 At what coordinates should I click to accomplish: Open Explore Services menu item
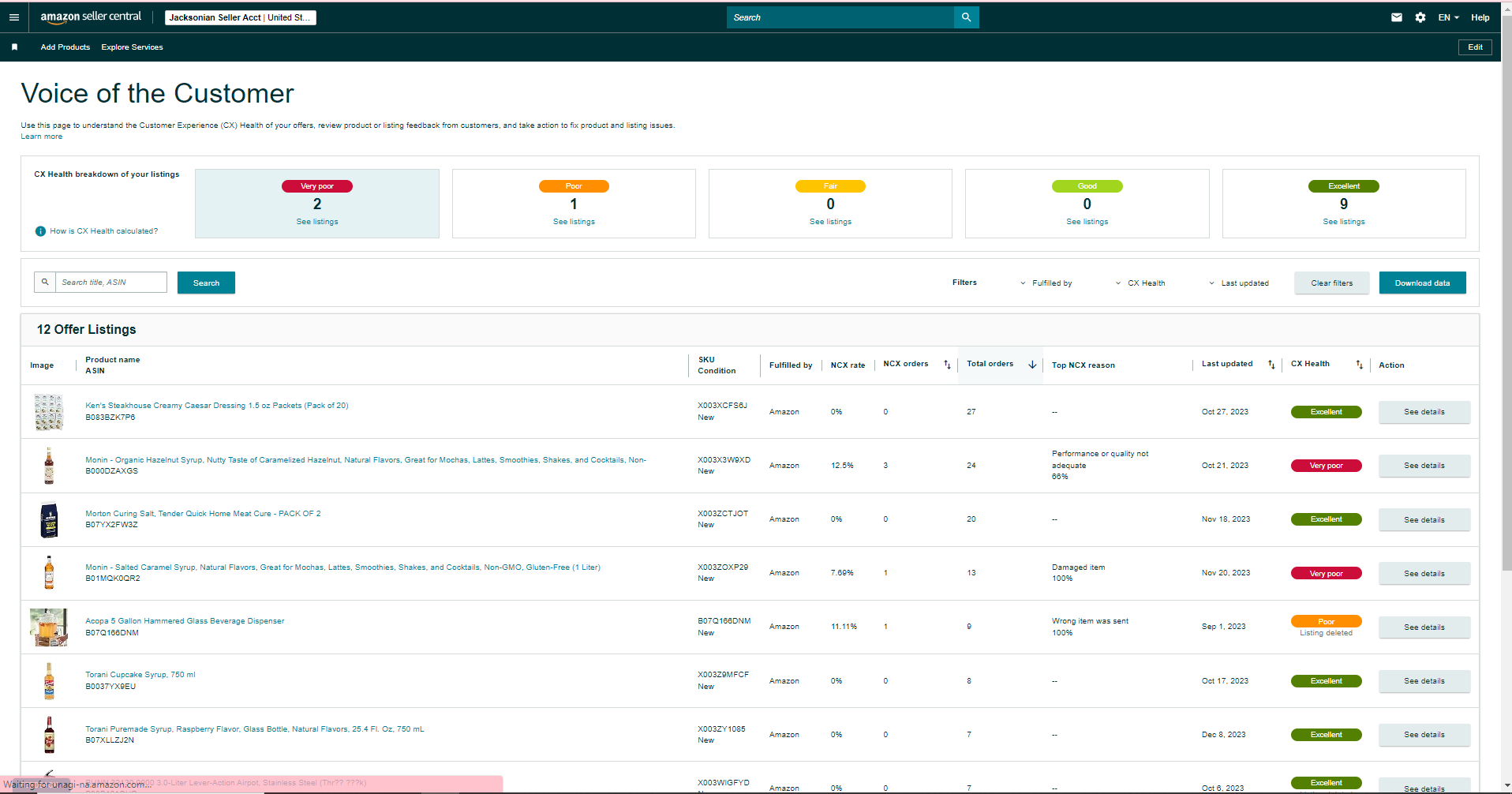[x=132, y=47]
